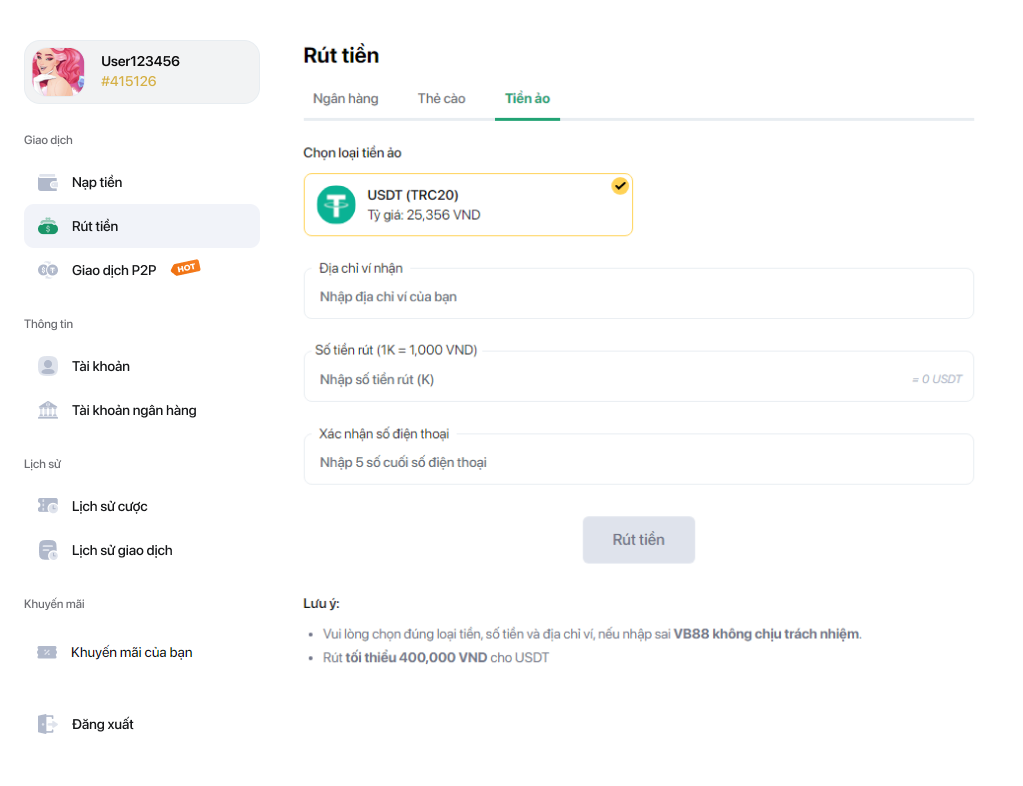
Task: Click the Giao dịch section label
Action: 48,140
